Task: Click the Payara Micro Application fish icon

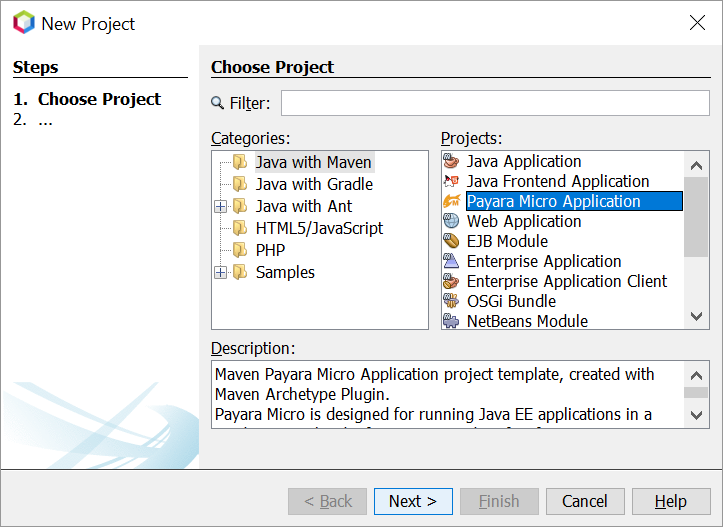Action: pyautogui.click(x=451, y=202)
